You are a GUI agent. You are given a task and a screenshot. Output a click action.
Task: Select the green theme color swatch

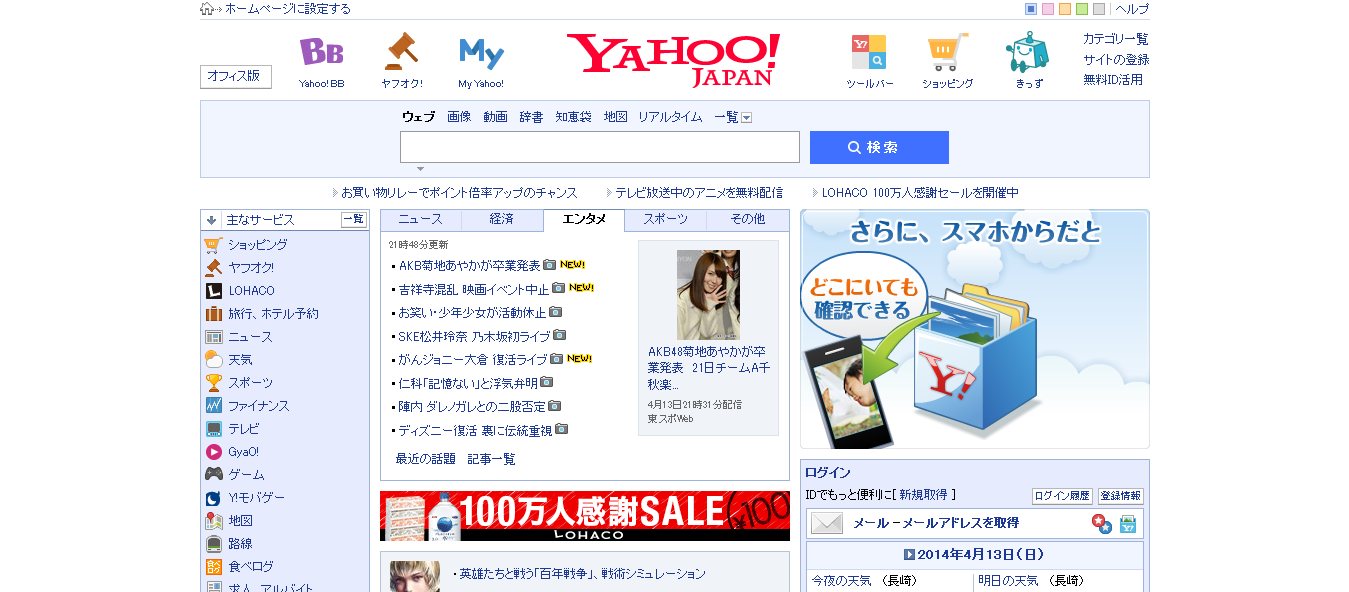tap(1082, 9)
